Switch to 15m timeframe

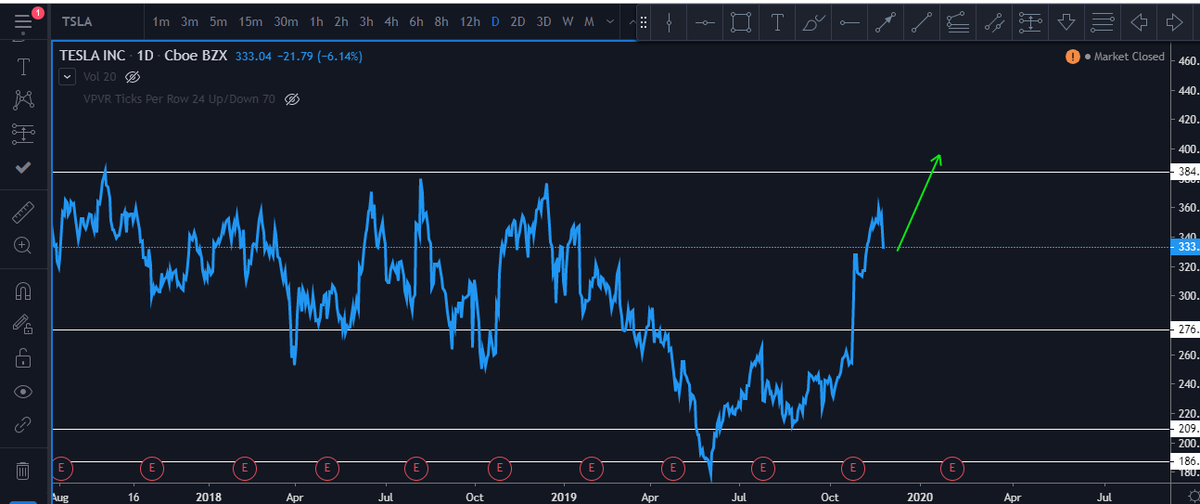click(250, 21)
